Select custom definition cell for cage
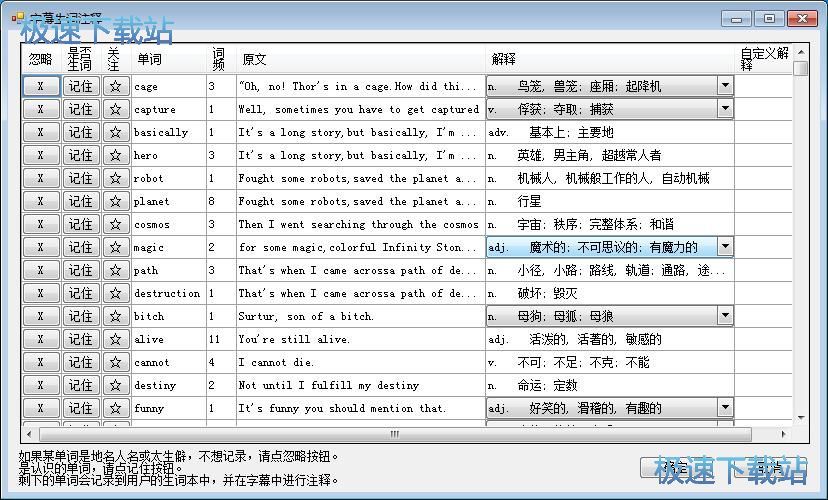828x500 pixels. pyautogui.click(x=764, y=86)
